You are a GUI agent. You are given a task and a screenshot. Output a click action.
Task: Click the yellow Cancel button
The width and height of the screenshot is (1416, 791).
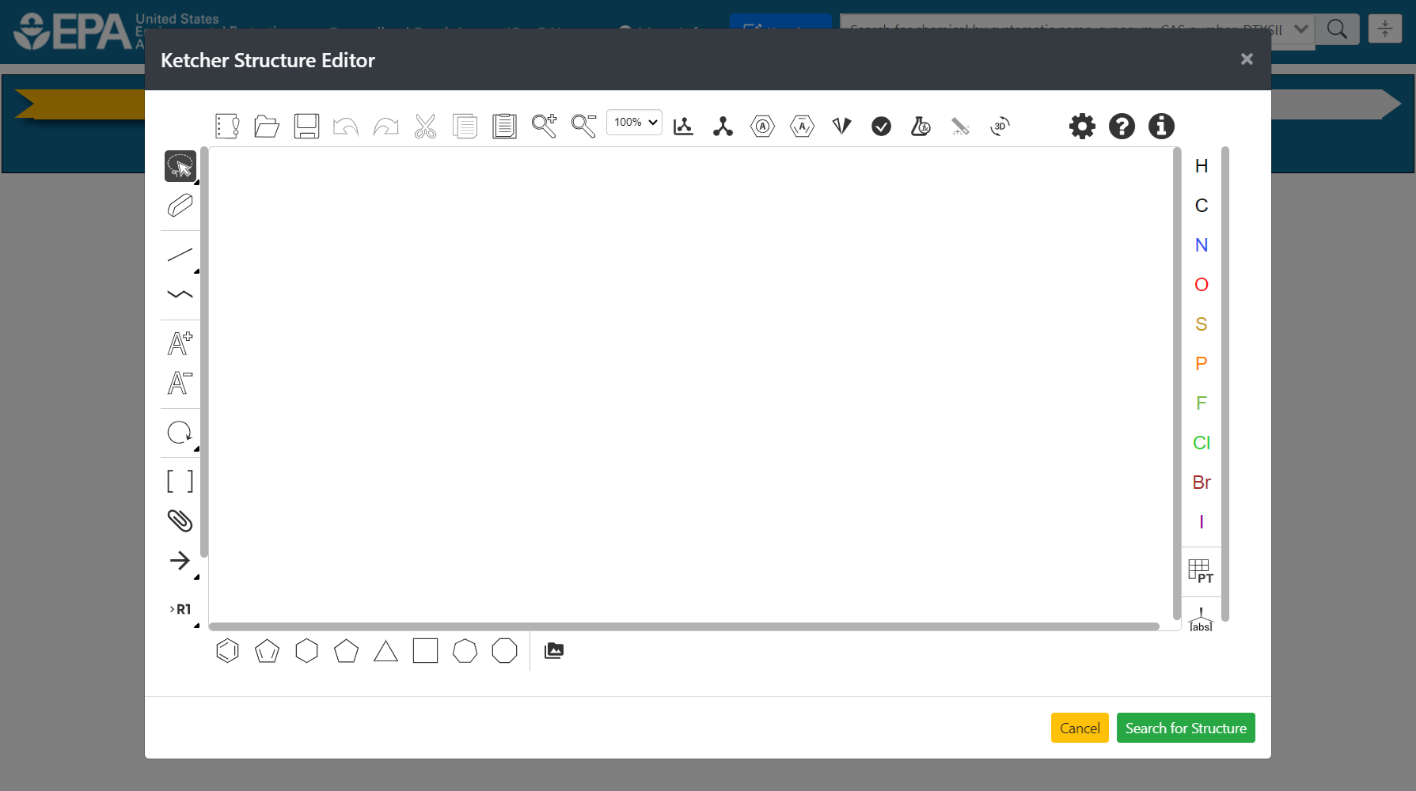click(x=1079, y=728)
